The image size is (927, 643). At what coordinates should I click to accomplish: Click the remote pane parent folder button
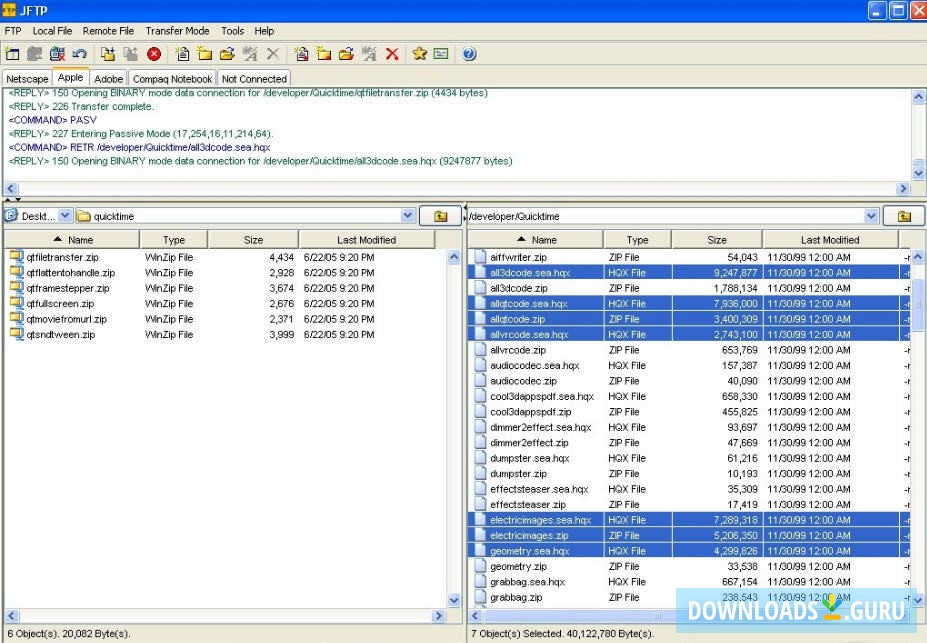pyautogui.click(x=904, y=216)
